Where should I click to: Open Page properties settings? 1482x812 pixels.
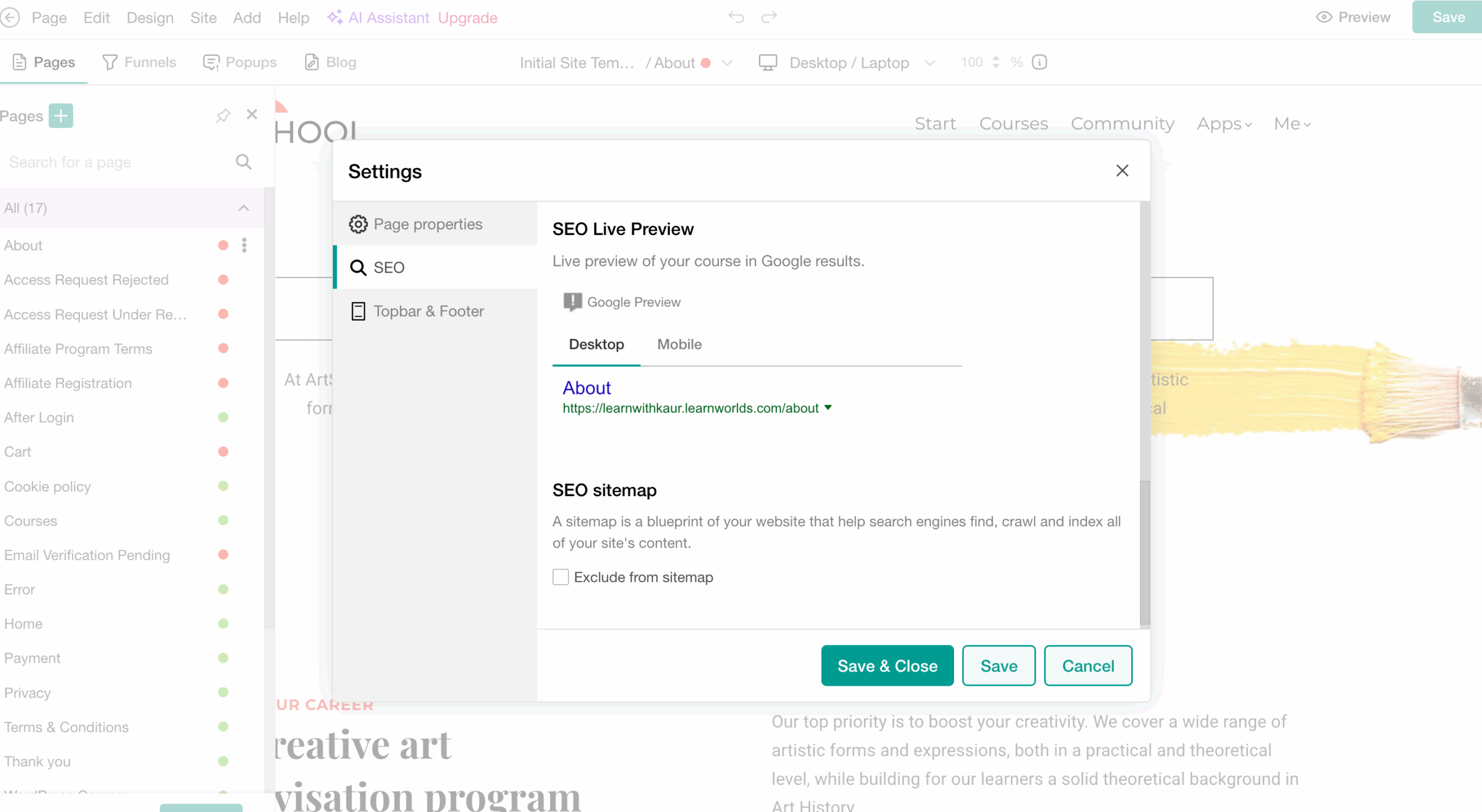click(428, 224)
